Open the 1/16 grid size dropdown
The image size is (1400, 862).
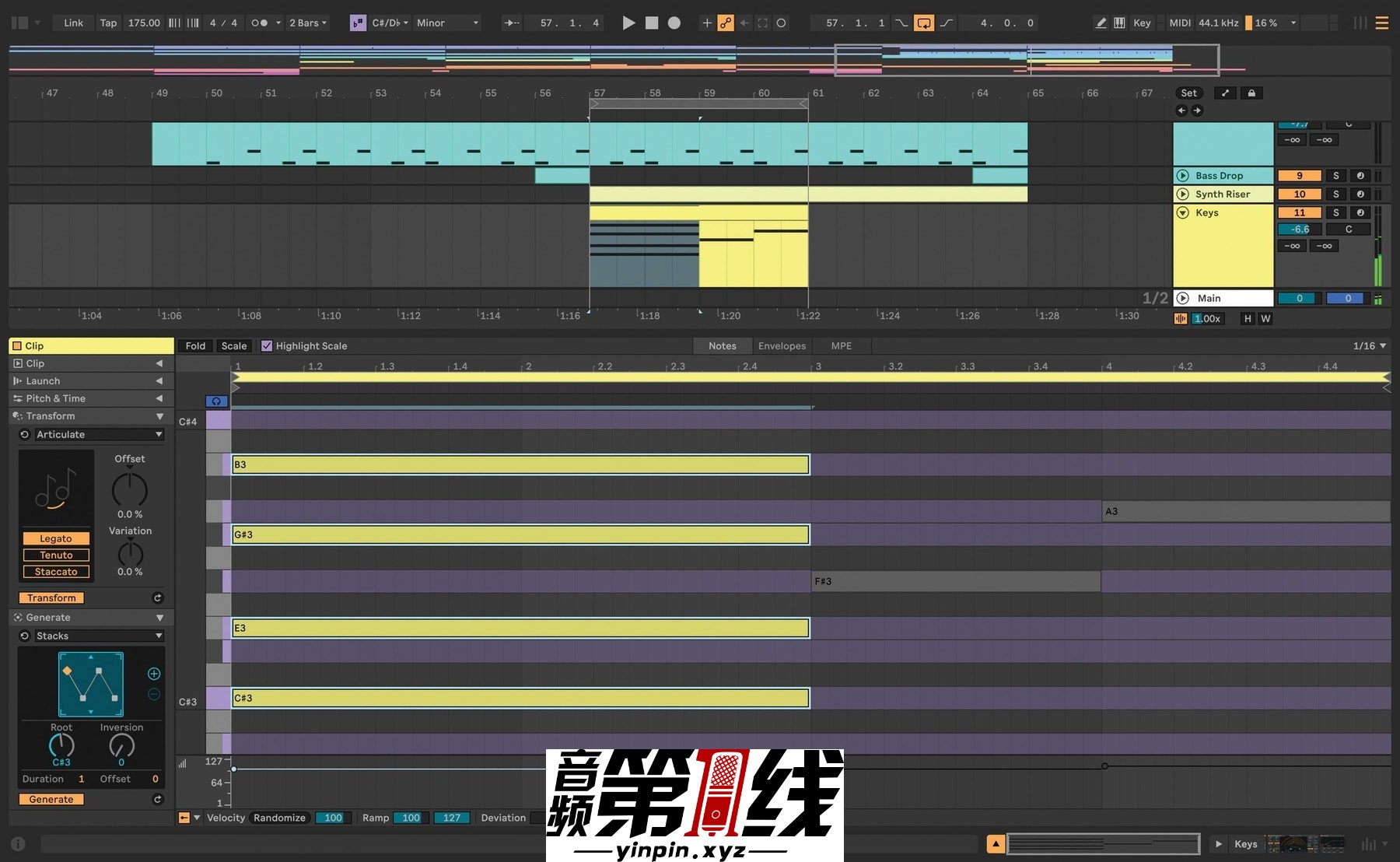[x=1369, y=346]
